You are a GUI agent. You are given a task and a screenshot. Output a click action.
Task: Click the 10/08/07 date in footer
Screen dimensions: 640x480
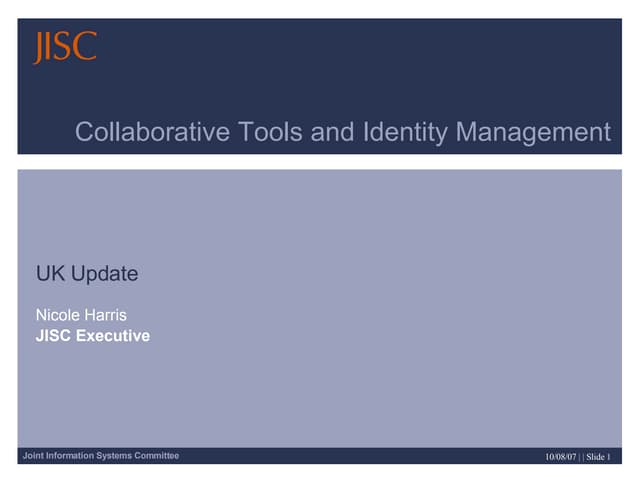pos(561,457)
